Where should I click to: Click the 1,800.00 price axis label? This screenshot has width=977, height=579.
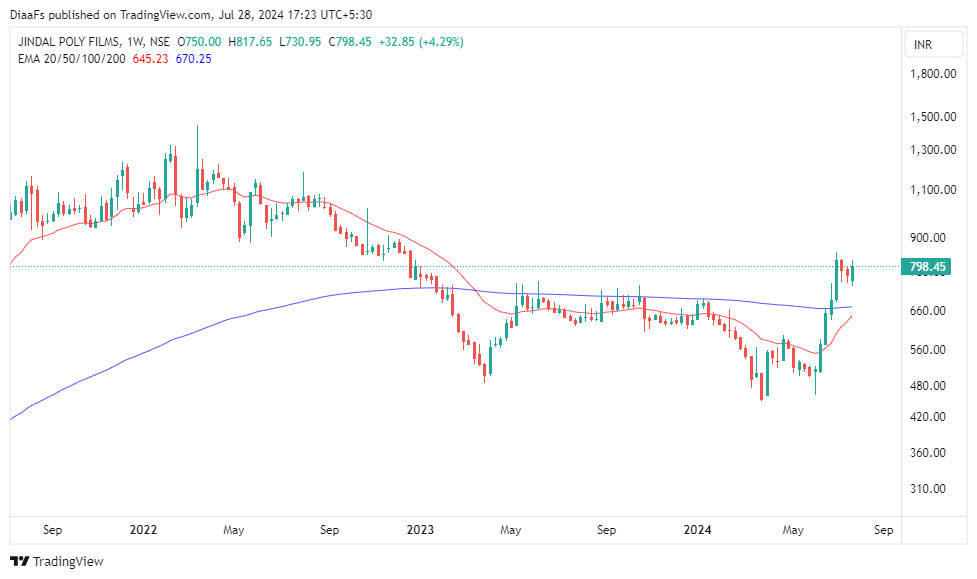click(x=933, y=74)
